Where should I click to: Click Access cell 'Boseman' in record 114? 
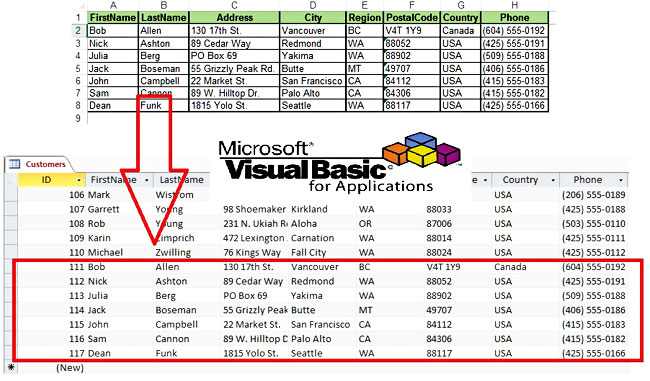[176, 311]
